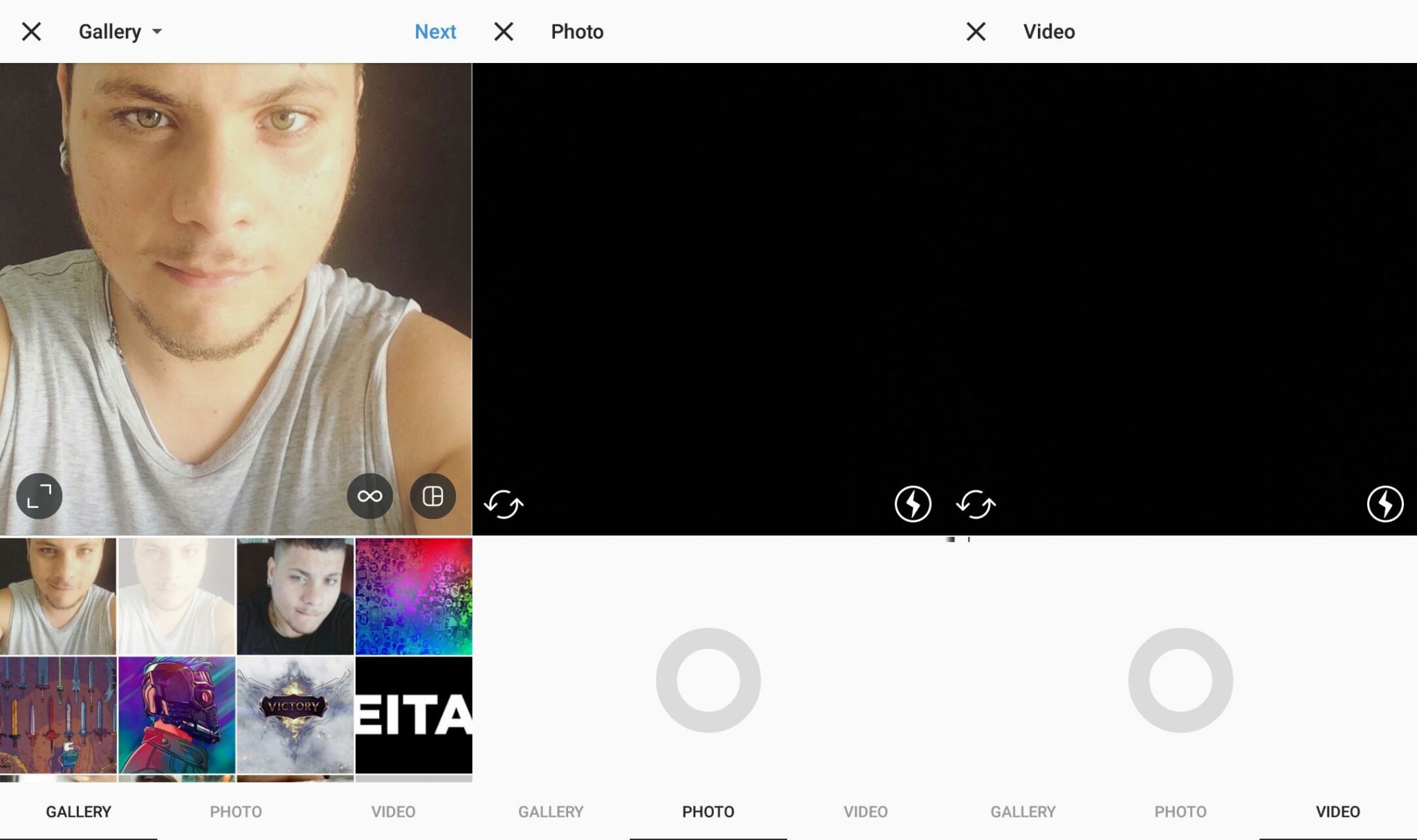Switch to PHOTO tab on Gallery screen

tap(236, 812)
